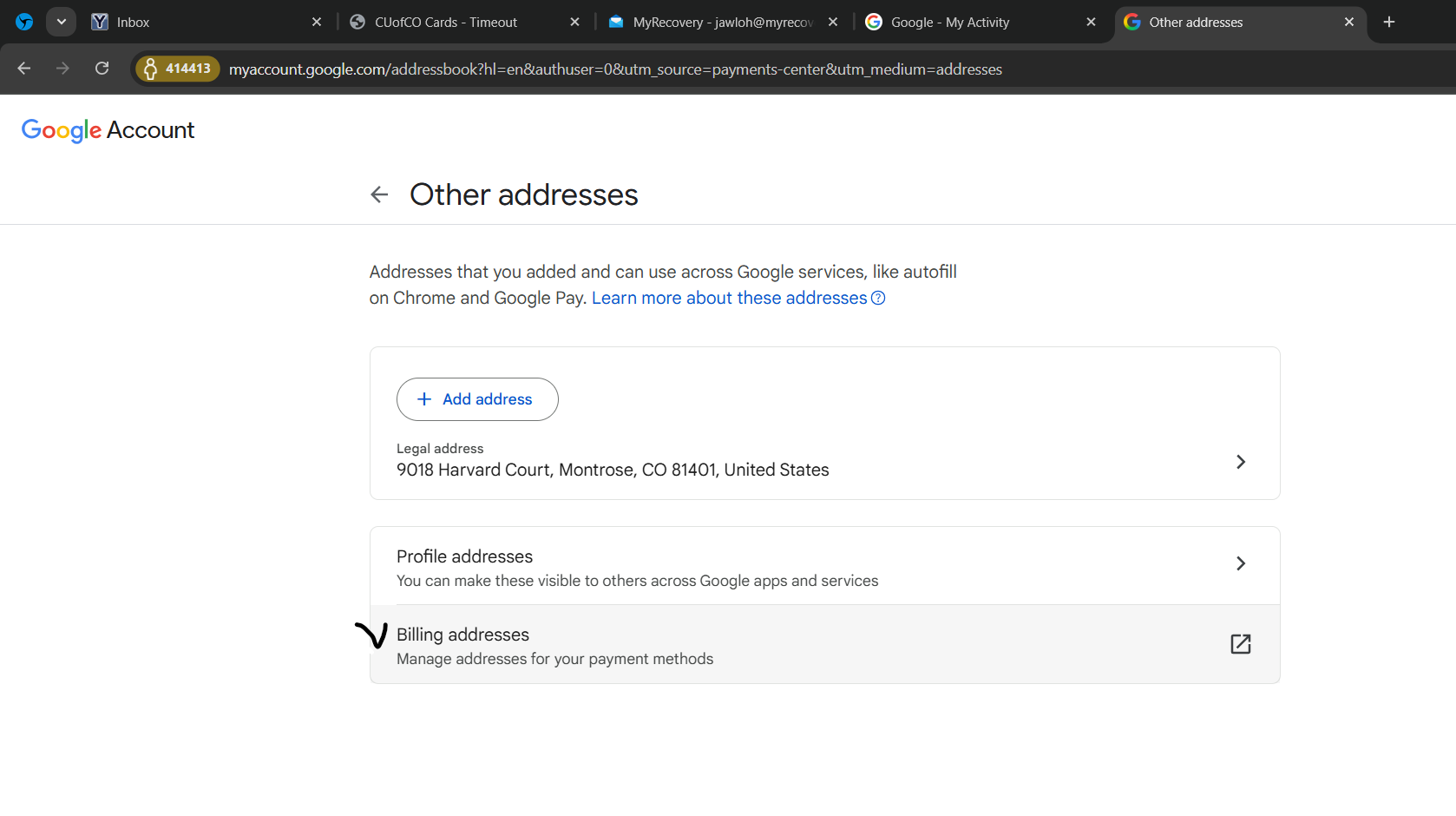Screen dimensions: 1456x816
Task: Click the help icon after Learn more link
Action: point(878,299)
